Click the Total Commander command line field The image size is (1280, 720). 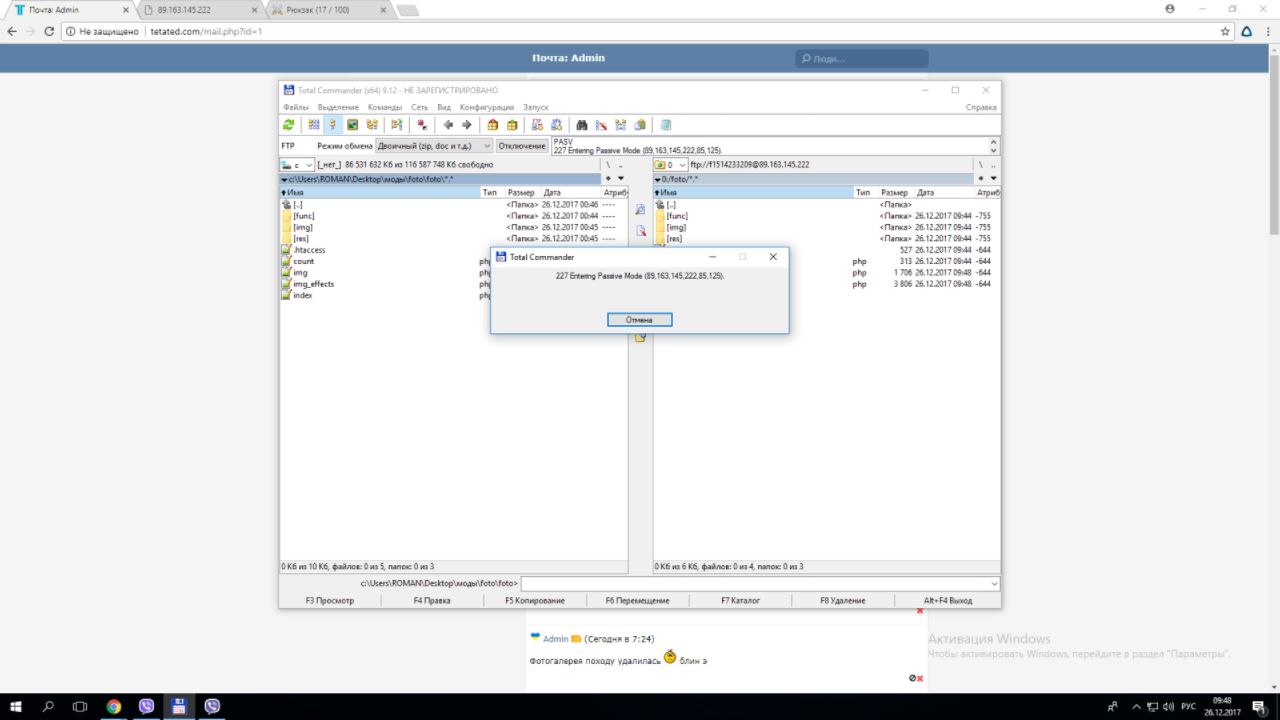tap(760, 583)
